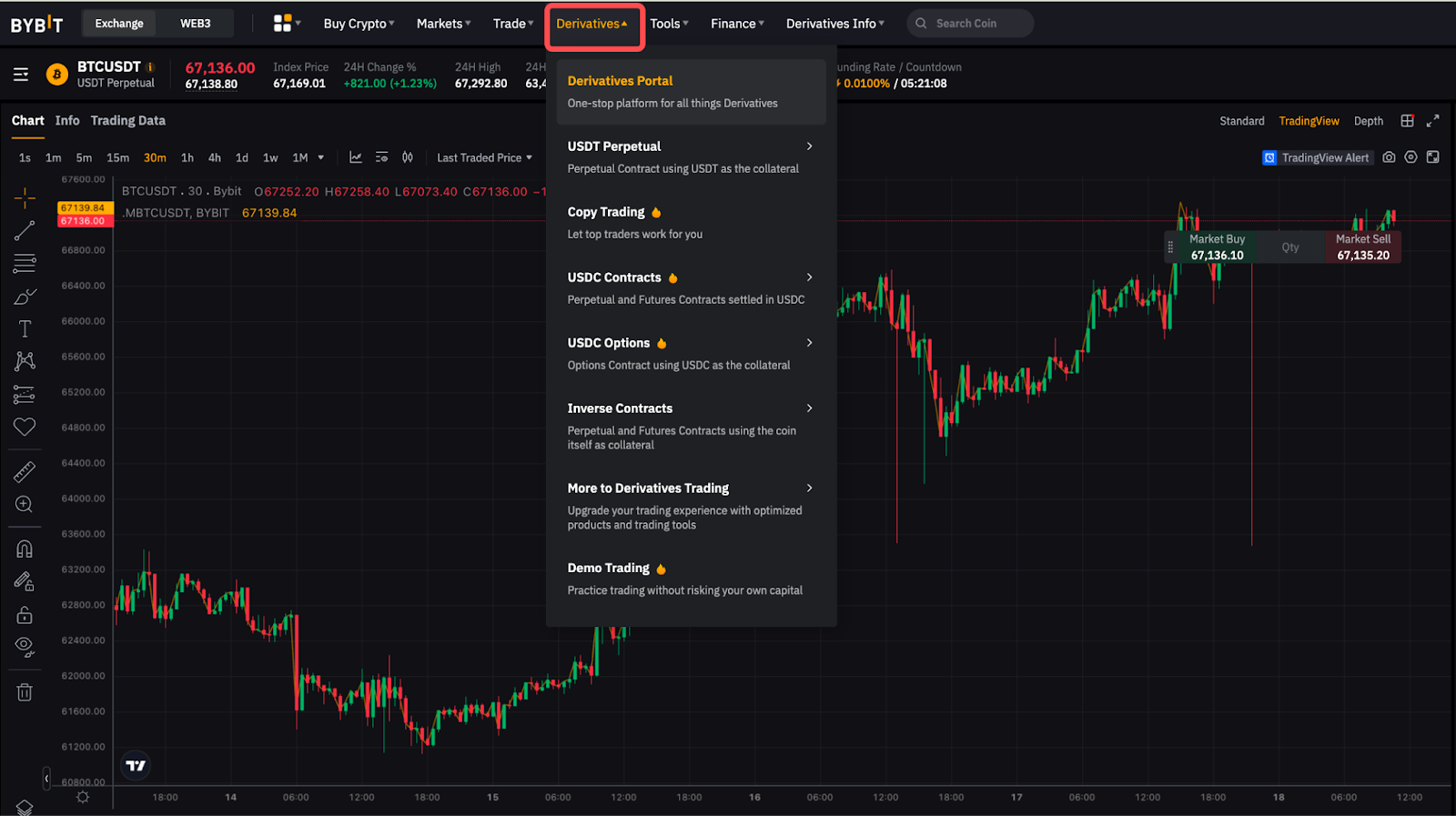
Task: Click the Market Buy button
Action: point(1217,247)
